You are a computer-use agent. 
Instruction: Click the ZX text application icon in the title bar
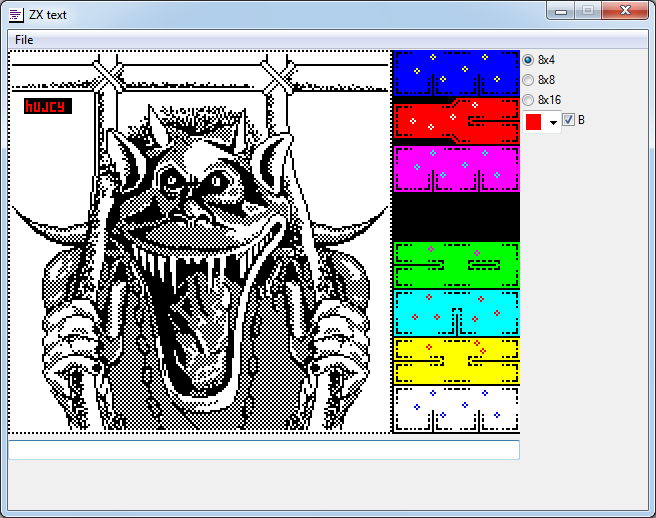tap(16, 15)
